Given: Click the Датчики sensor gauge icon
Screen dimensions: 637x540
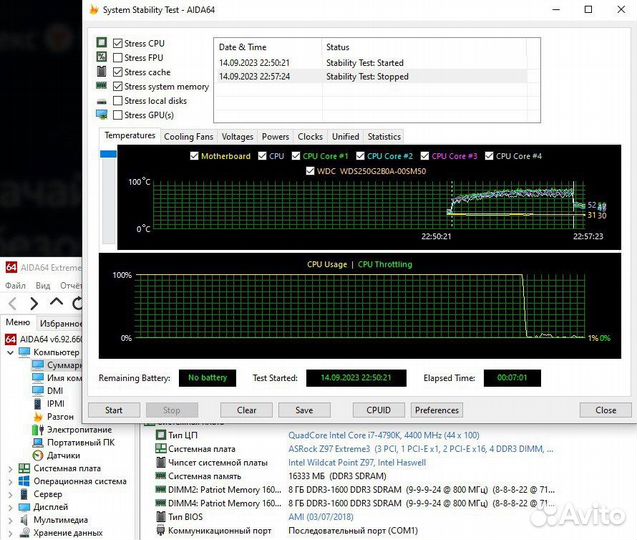Looking at the screenshot, I should pyautogui.click(x=38, y=455).
